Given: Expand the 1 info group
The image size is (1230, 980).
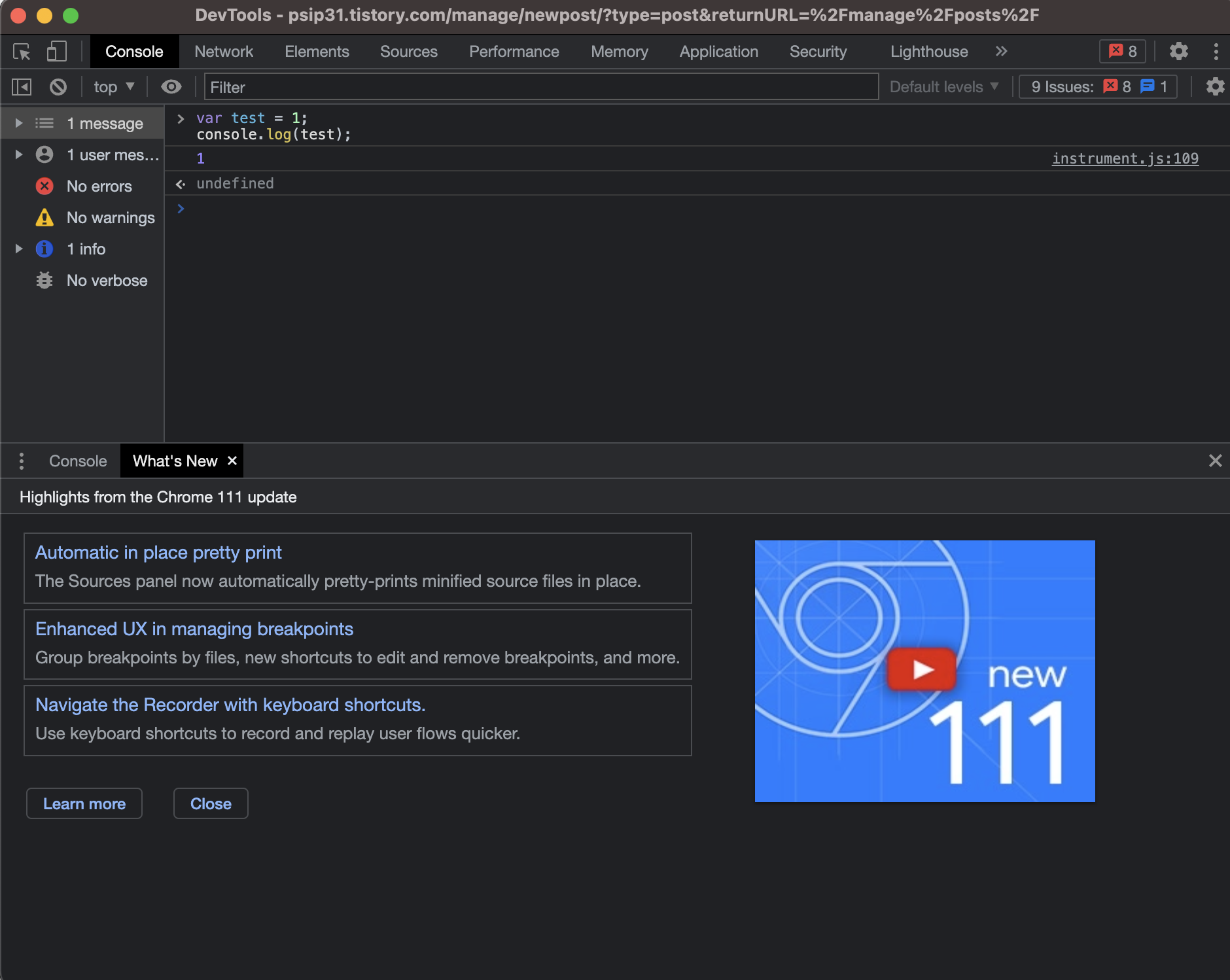Looking at the screenshot, I should [x=19, y=249].
